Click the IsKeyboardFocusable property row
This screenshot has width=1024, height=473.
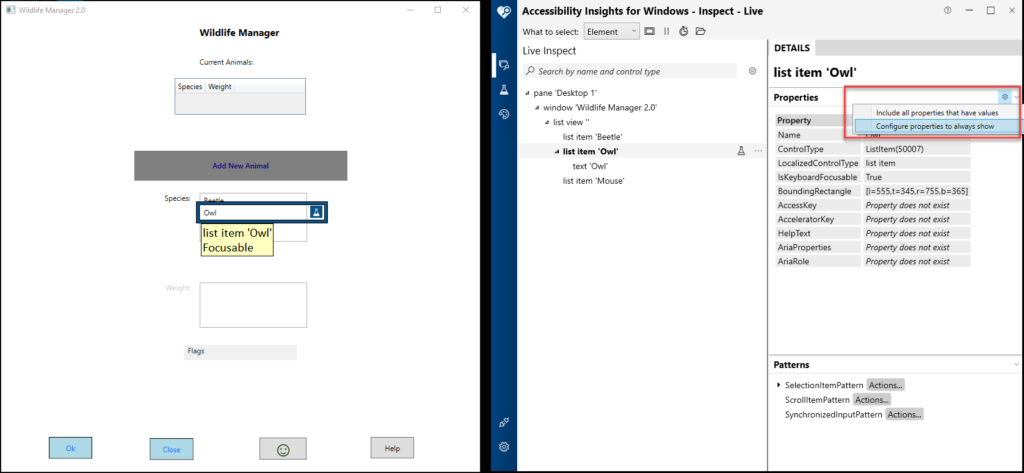coord(872,177)
